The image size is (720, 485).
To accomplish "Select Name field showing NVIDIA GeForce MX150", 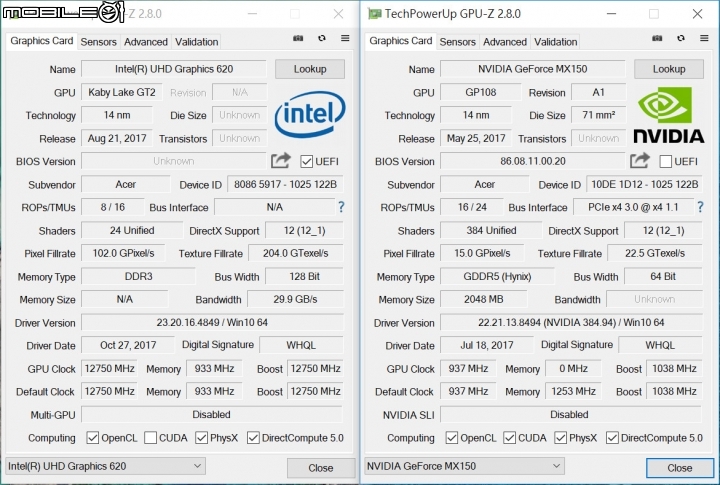I will coord(533,69).
